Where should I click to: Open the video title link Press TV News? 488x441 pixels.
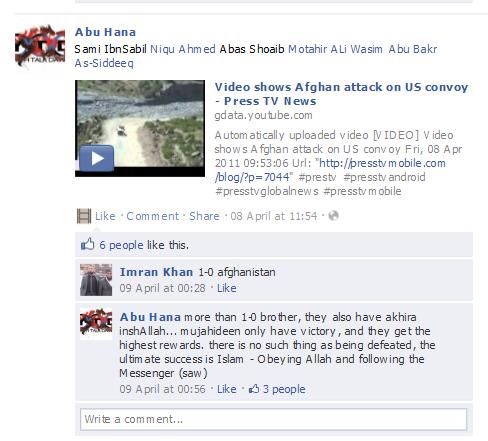coord(341,94)
